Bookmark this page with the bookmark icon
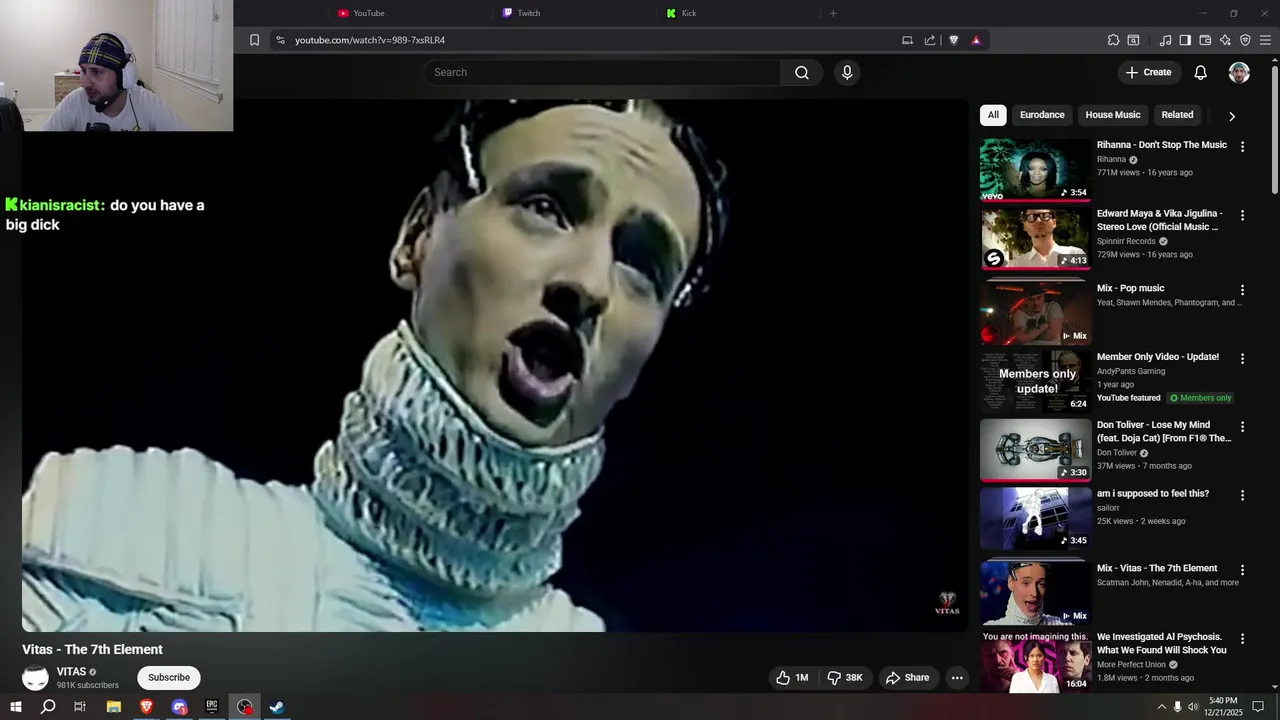Image resolution: width=1280 pixels, height=720 pixels. (x=254, y=40)
